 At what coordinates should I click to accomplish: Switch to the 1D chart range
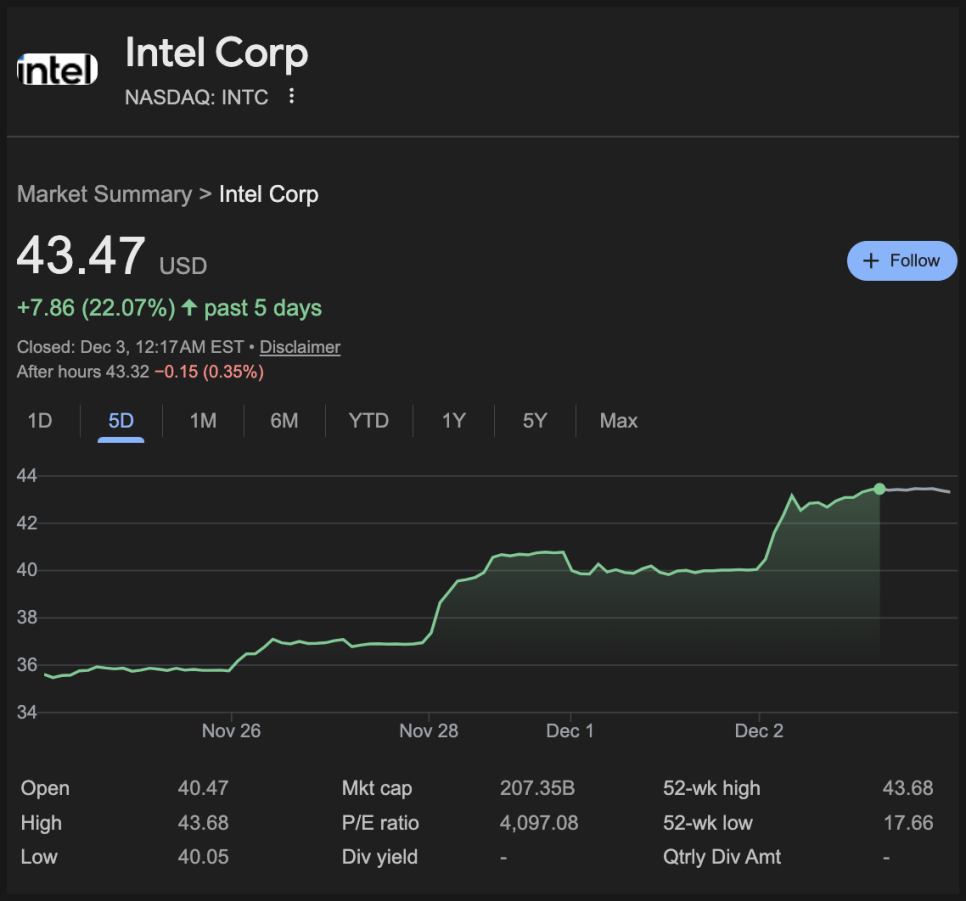coord(40,421)
